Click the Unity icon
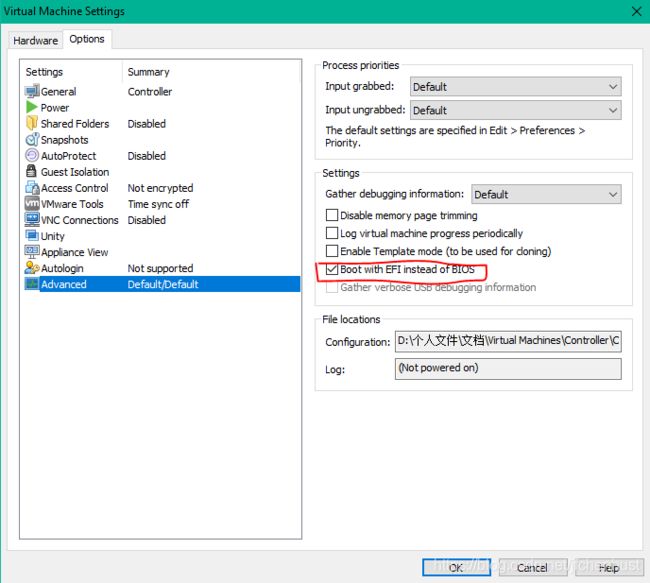Viewport: 650px width, 583px height. (x=32, y=236)
